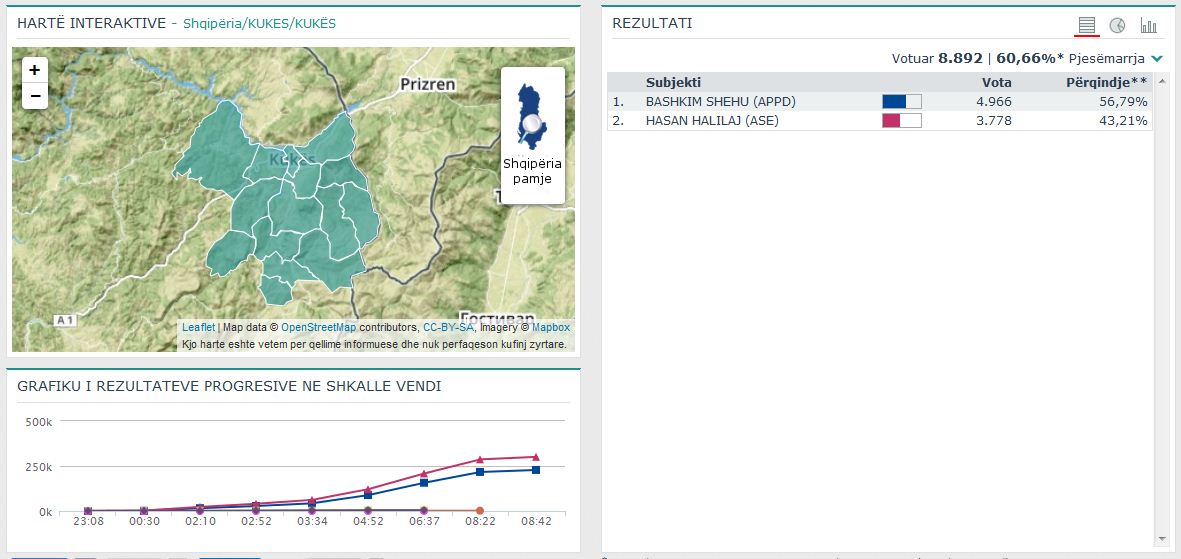Click the blue square marker at 08:42

[x=536, y=470]
